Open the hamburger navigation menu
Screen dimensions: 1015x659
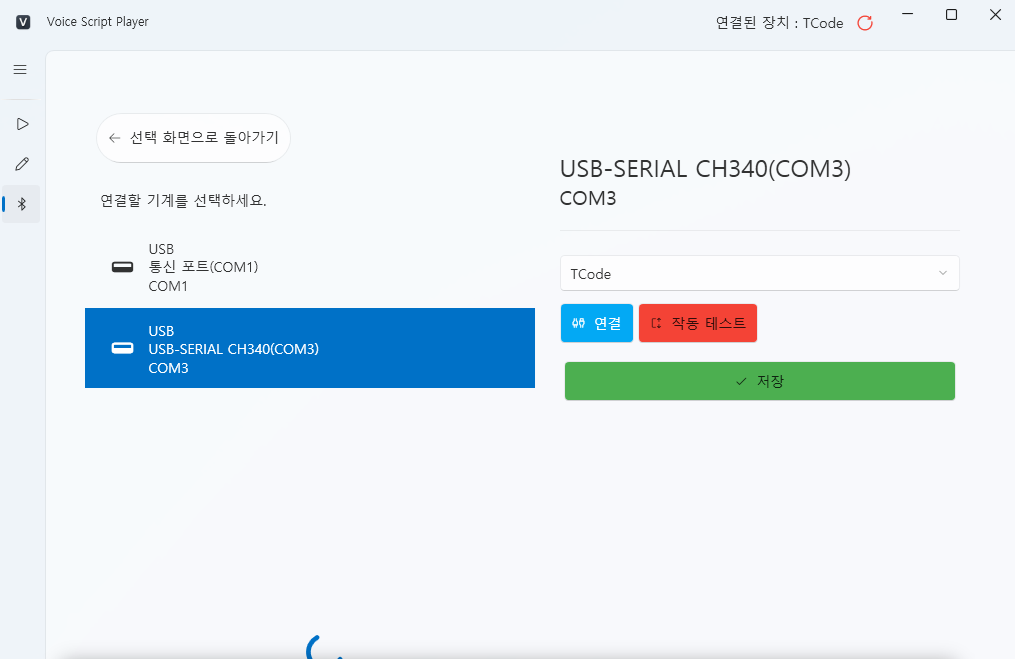20,70
